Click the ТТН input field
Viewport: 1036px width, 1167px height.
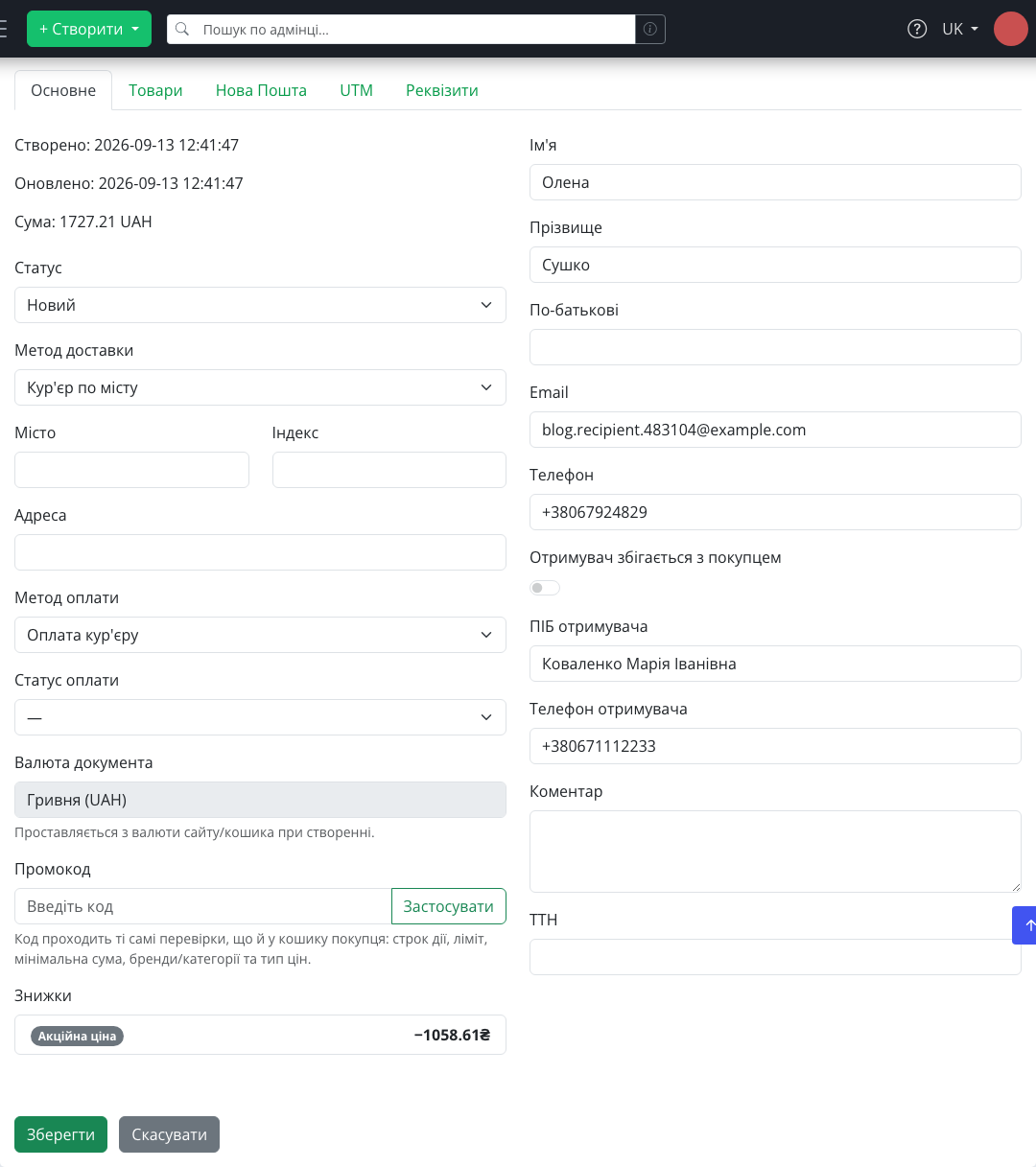point(775,957)
